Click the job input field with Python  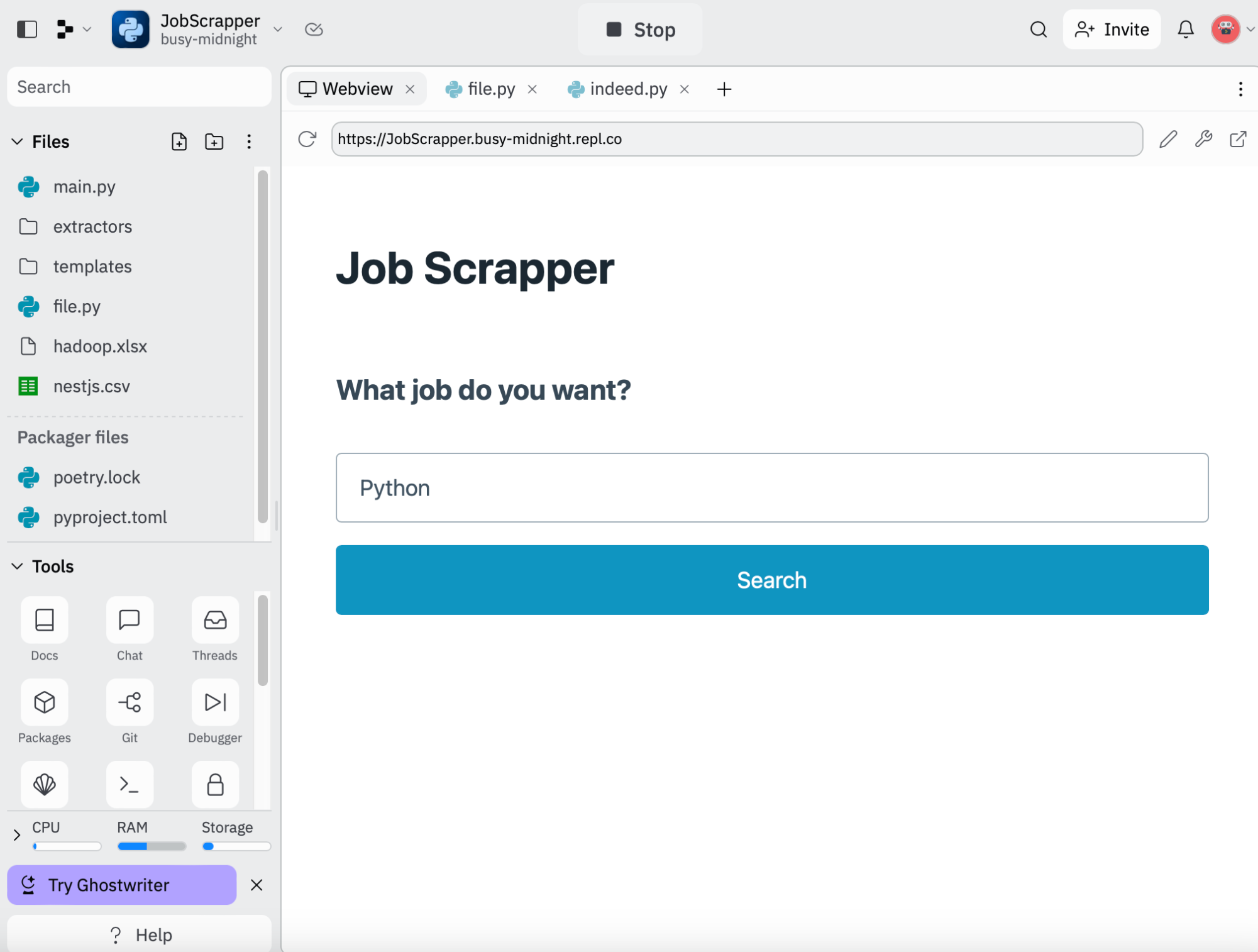click(x=771, y=488)
